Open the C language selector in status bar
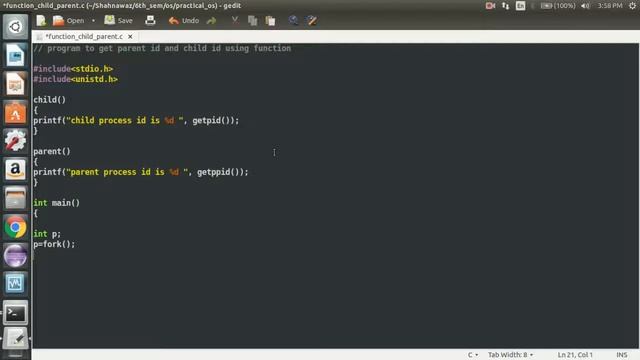640x360 pixels. pos(473,355)
